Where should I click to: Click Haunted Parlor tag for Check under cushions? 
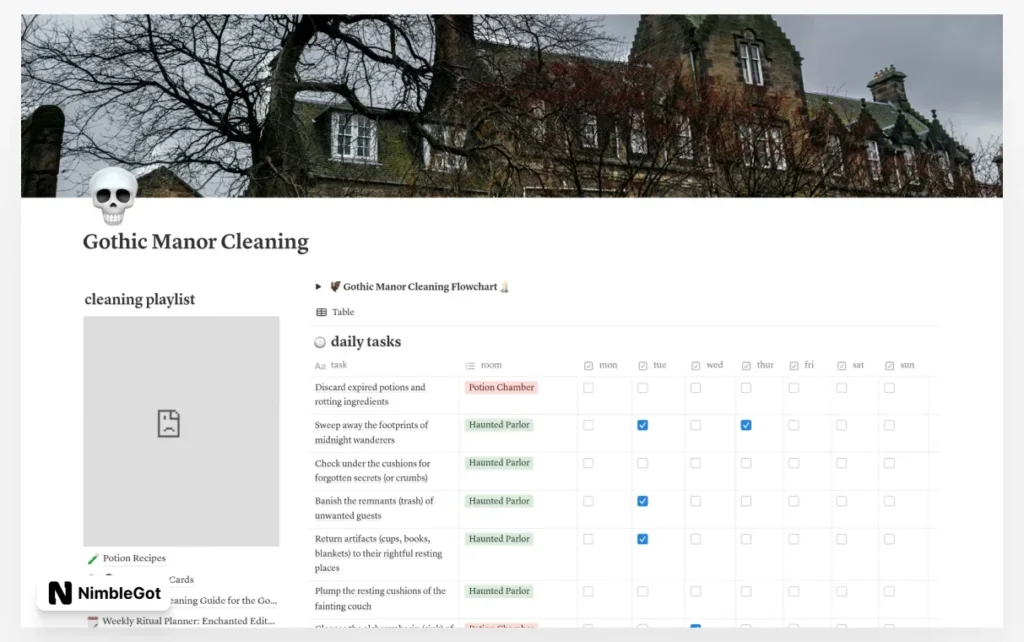[499, 462]
